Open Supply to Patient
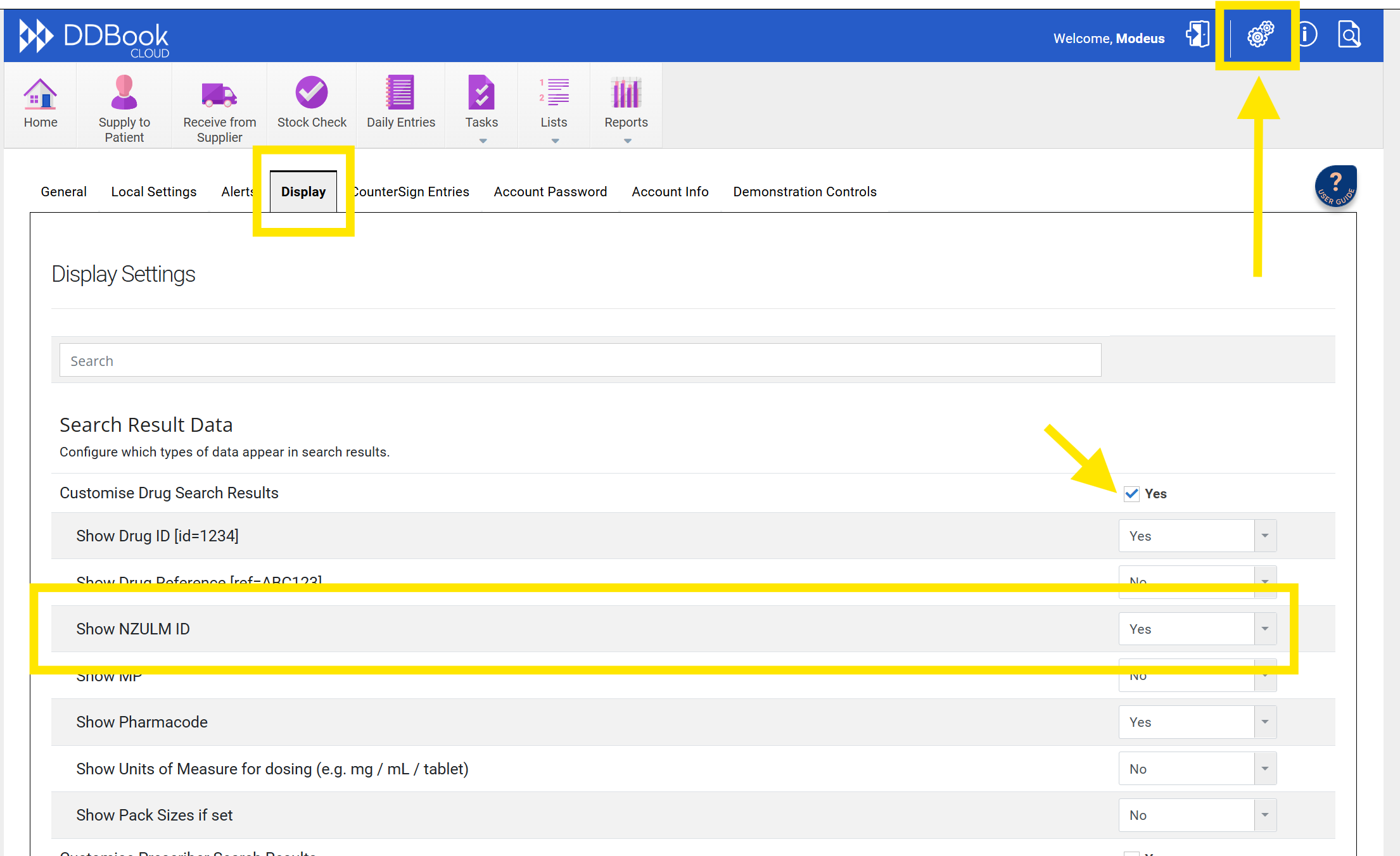1400x856 pixels. 124,106
